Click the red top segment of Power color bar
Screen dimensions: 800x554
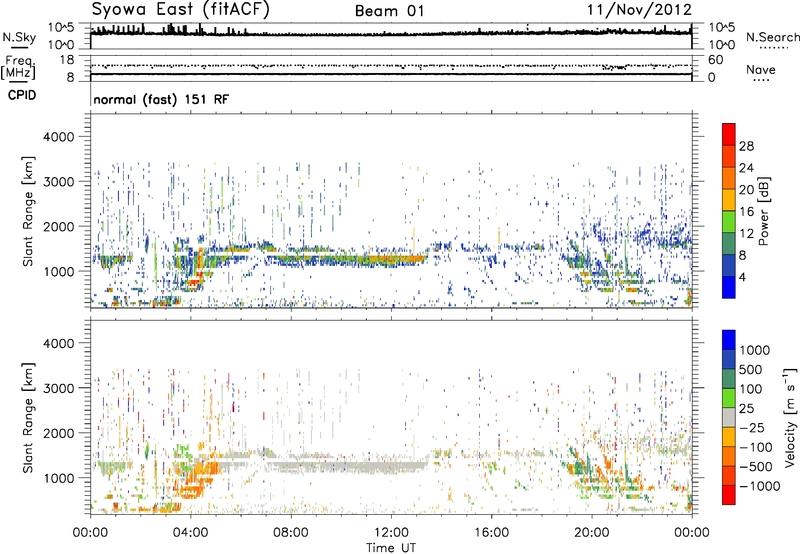point(729,135)
